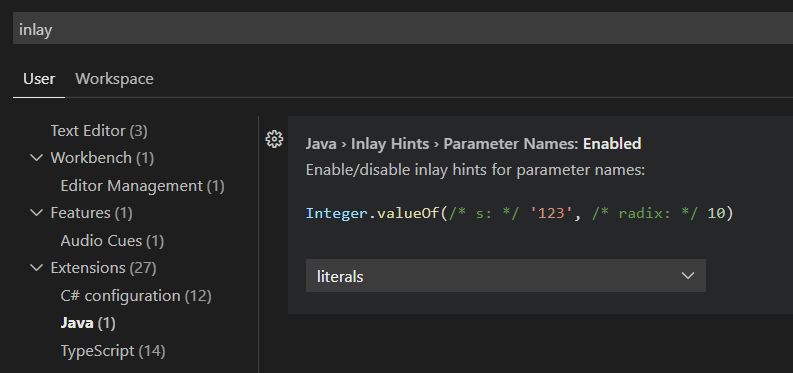Open TypeScript (14) settings

(113, 350)
